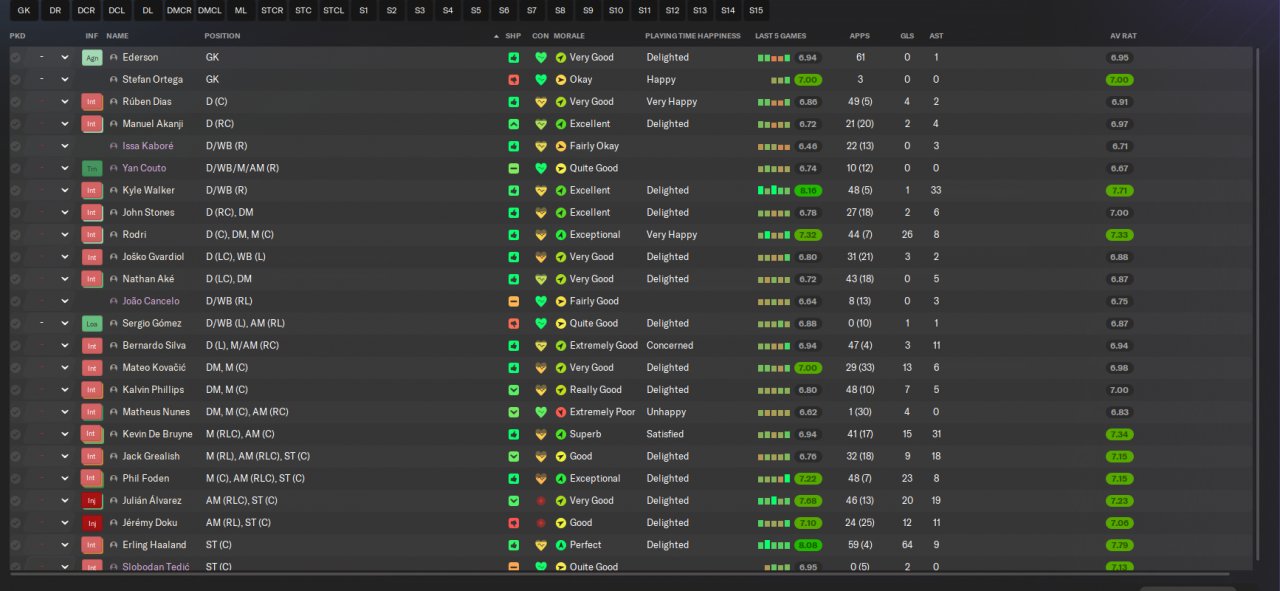Viewport: 1280px width, 591px height.
Task: Click Kevin De Bruyne's Superb morale icon
Action: (x=561, y=434)
